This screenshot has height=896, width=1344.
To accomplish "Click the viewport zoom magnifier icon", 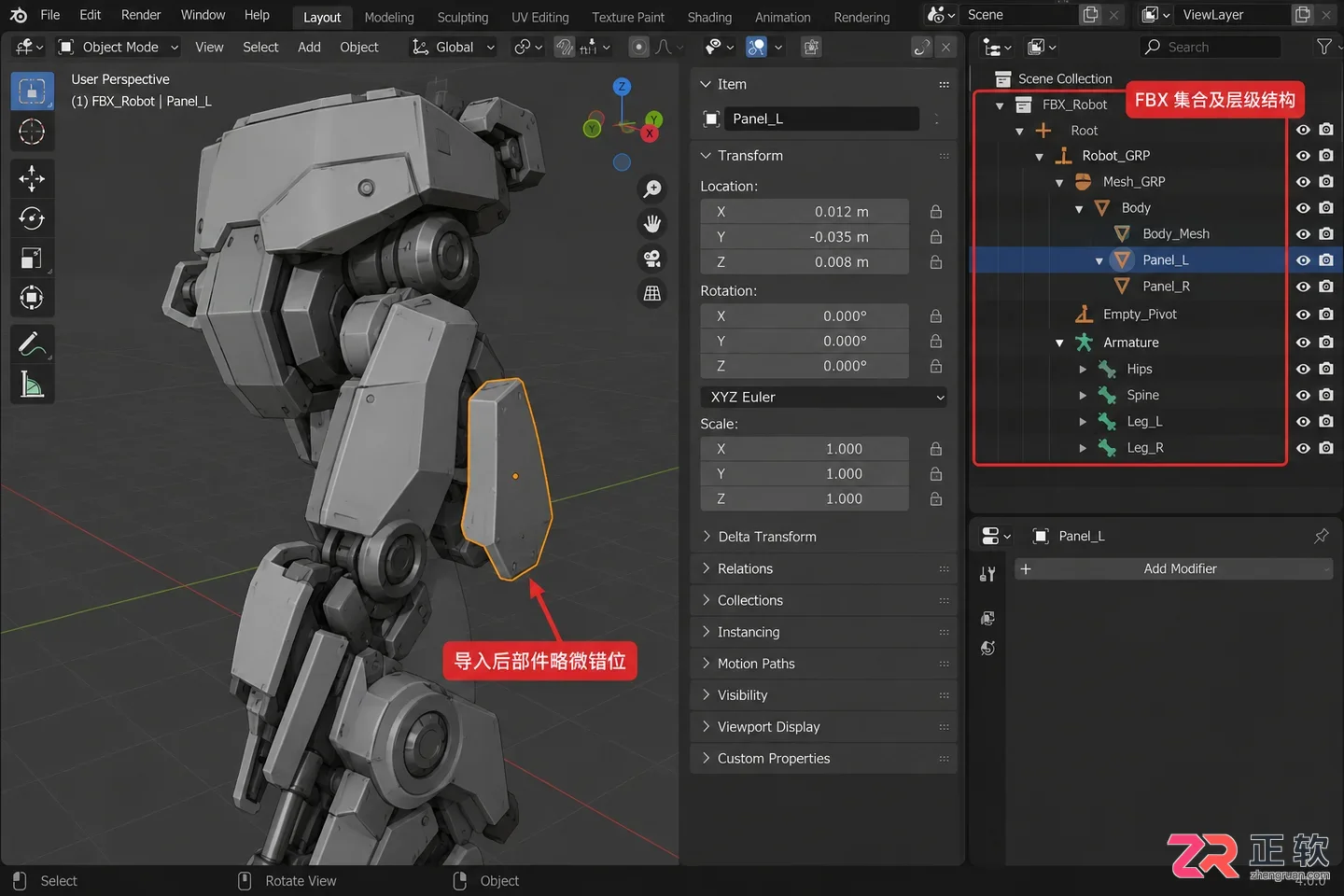I will tap(652, 189).
